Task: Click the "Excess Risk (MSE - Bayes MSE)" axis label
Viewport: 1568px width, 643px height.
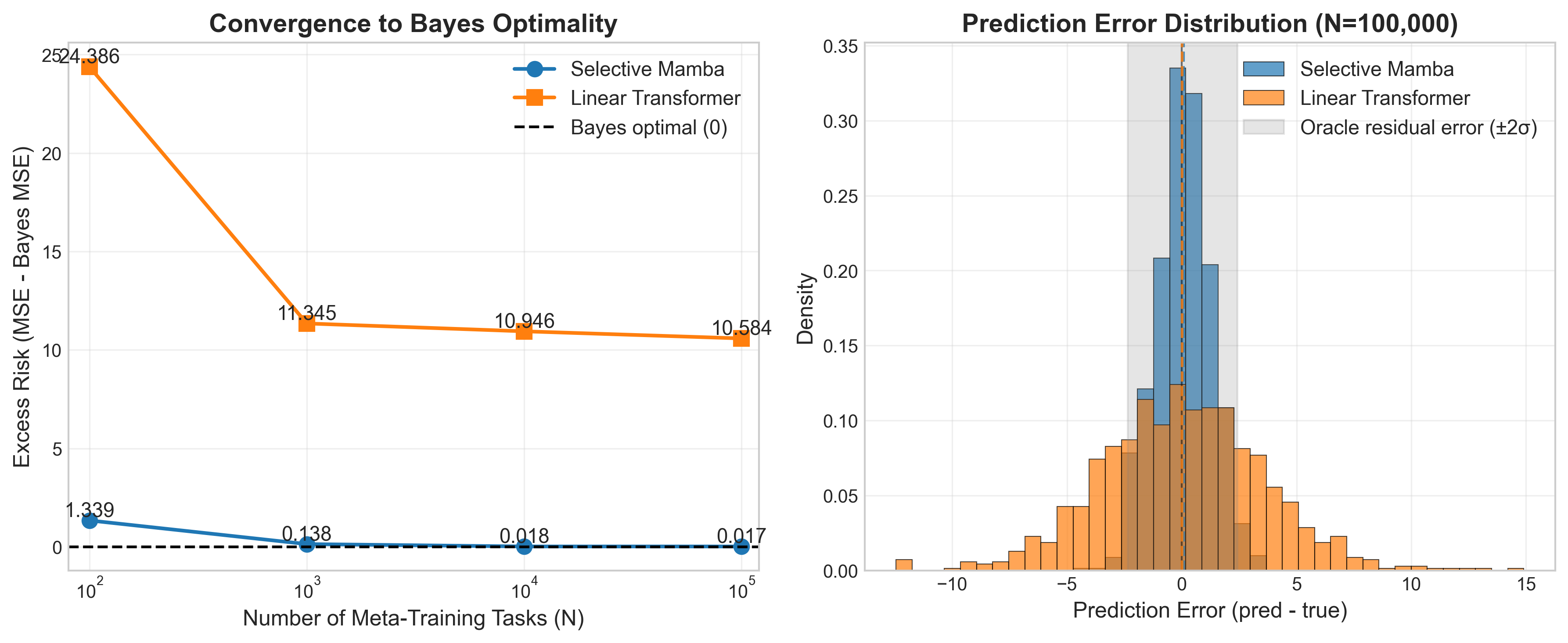Action: point(22,307)
